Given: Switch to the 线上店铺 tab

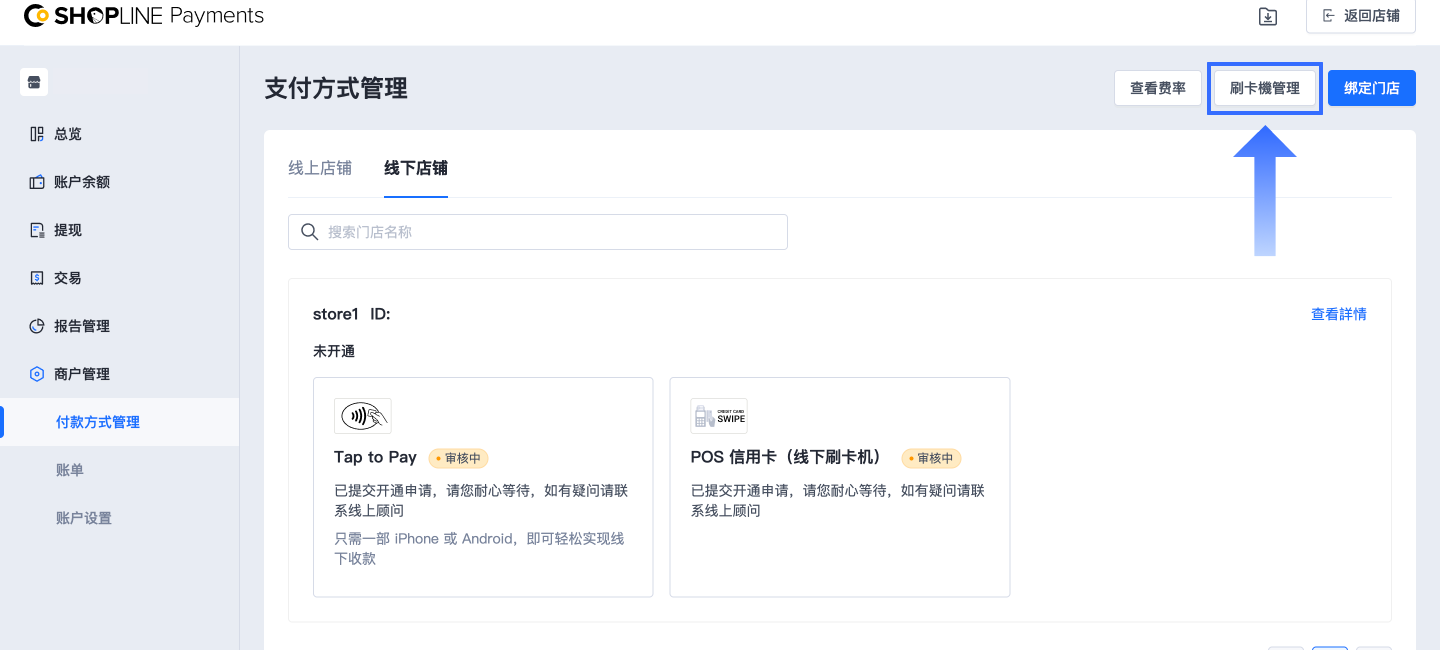Looking at the screenshot, I should 320,168.
